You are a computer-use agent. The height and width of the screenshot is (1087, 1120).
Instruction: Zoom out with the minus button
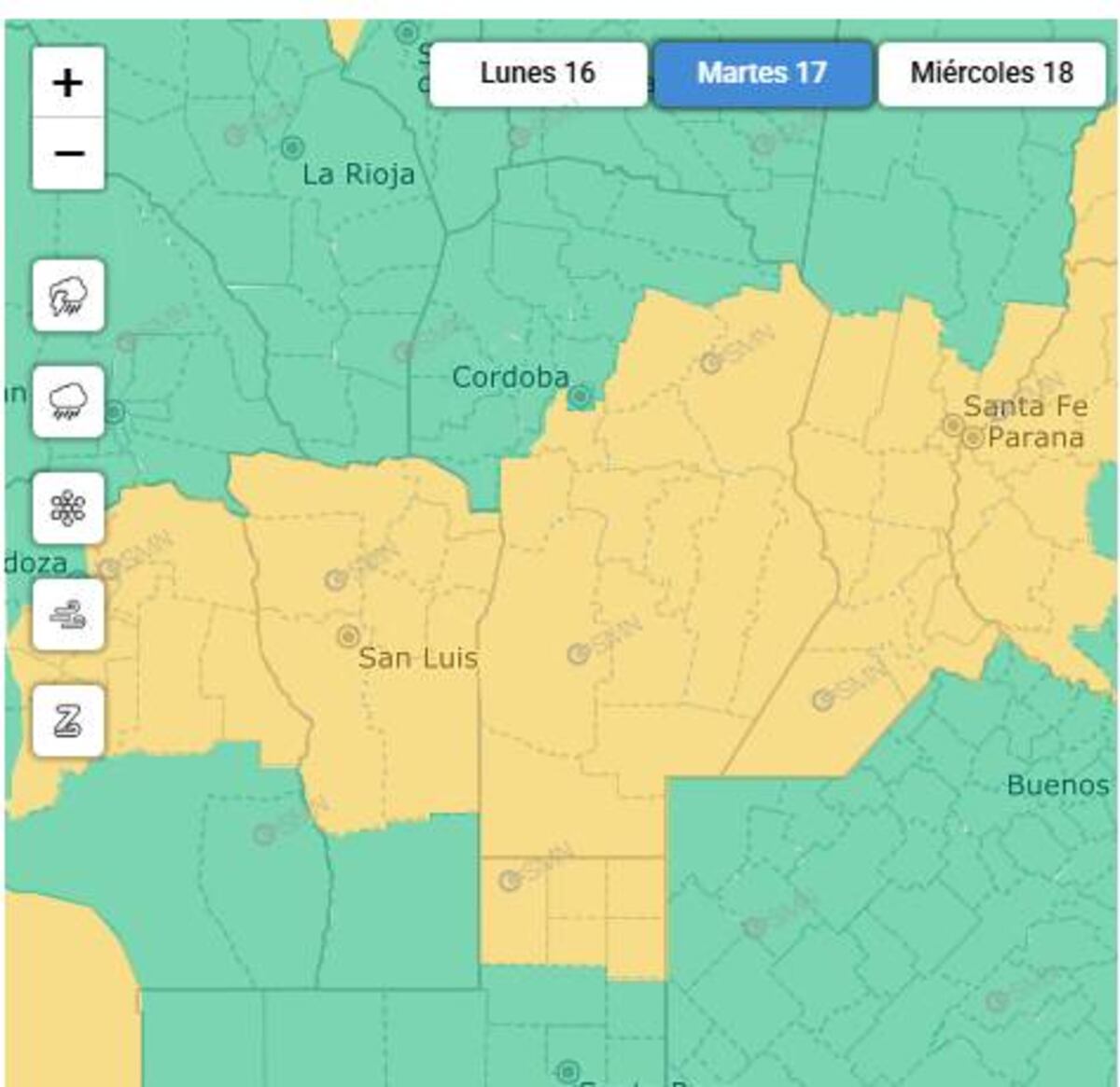(x=68, y=153)
